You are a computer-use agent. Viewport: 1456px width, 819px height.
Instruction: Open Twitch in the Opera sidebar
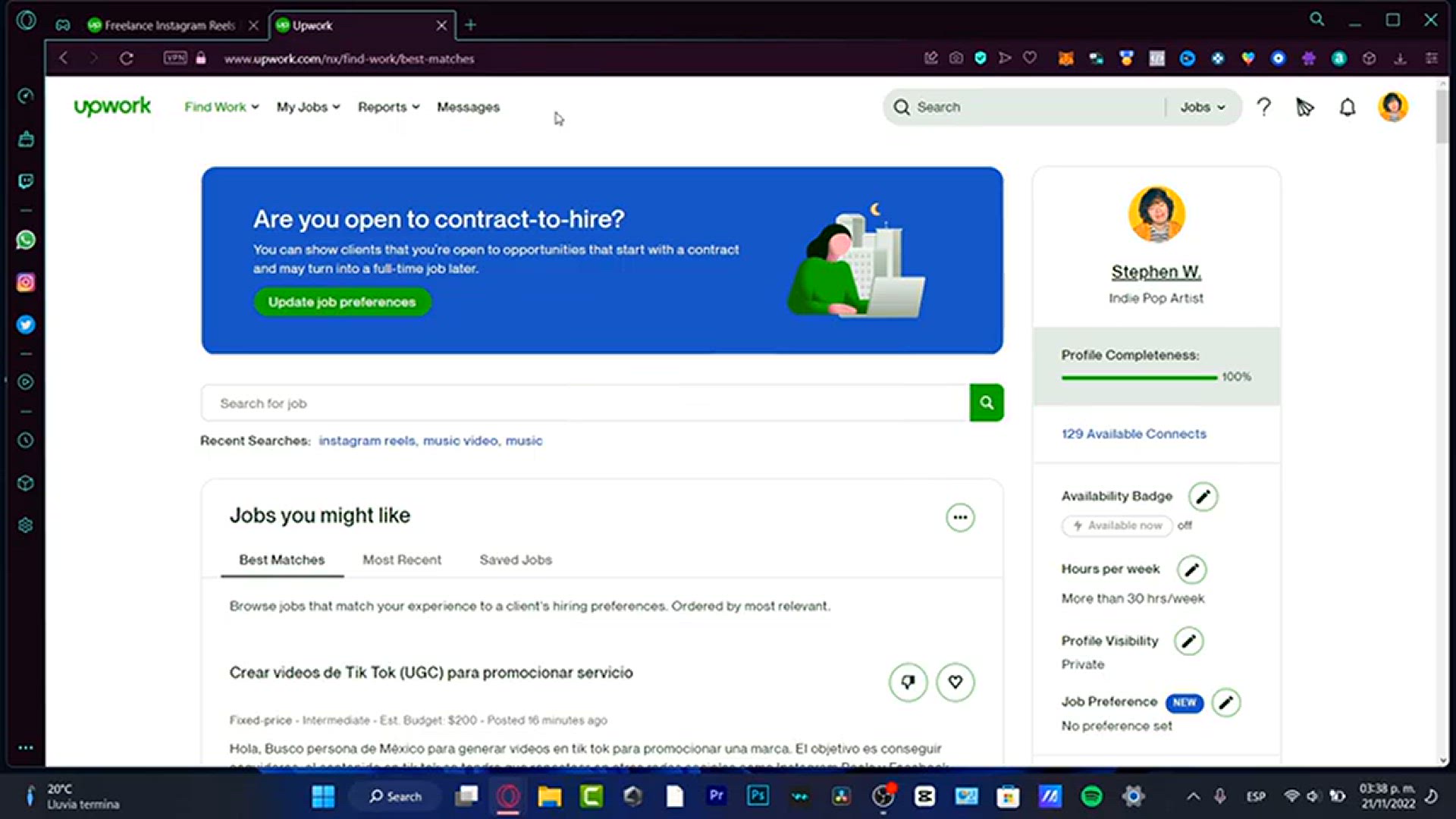[x=26, y=181]
